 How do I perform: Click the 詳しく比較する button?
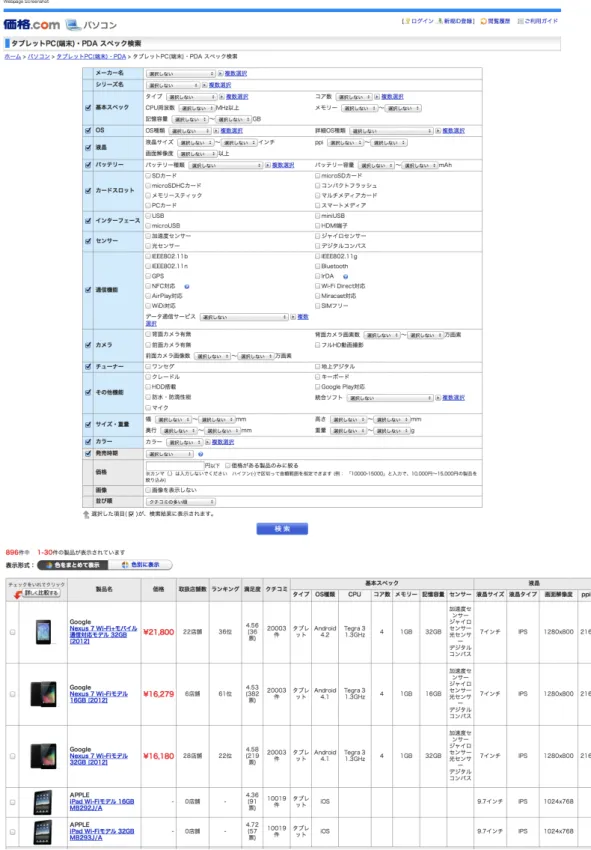(x=41, y=593)
